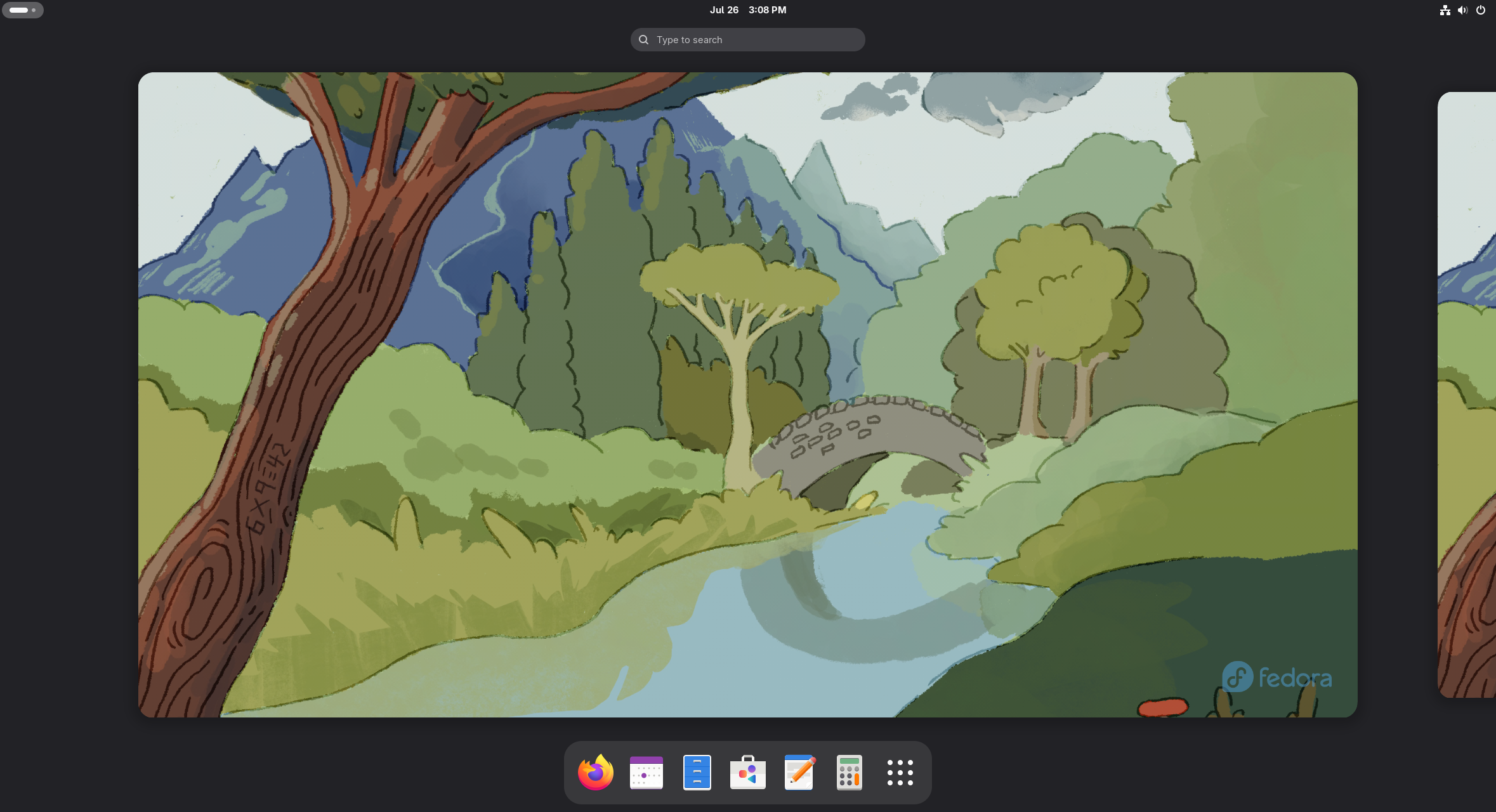Click the magnifier icon in the search bar

[x=643, y=39]
